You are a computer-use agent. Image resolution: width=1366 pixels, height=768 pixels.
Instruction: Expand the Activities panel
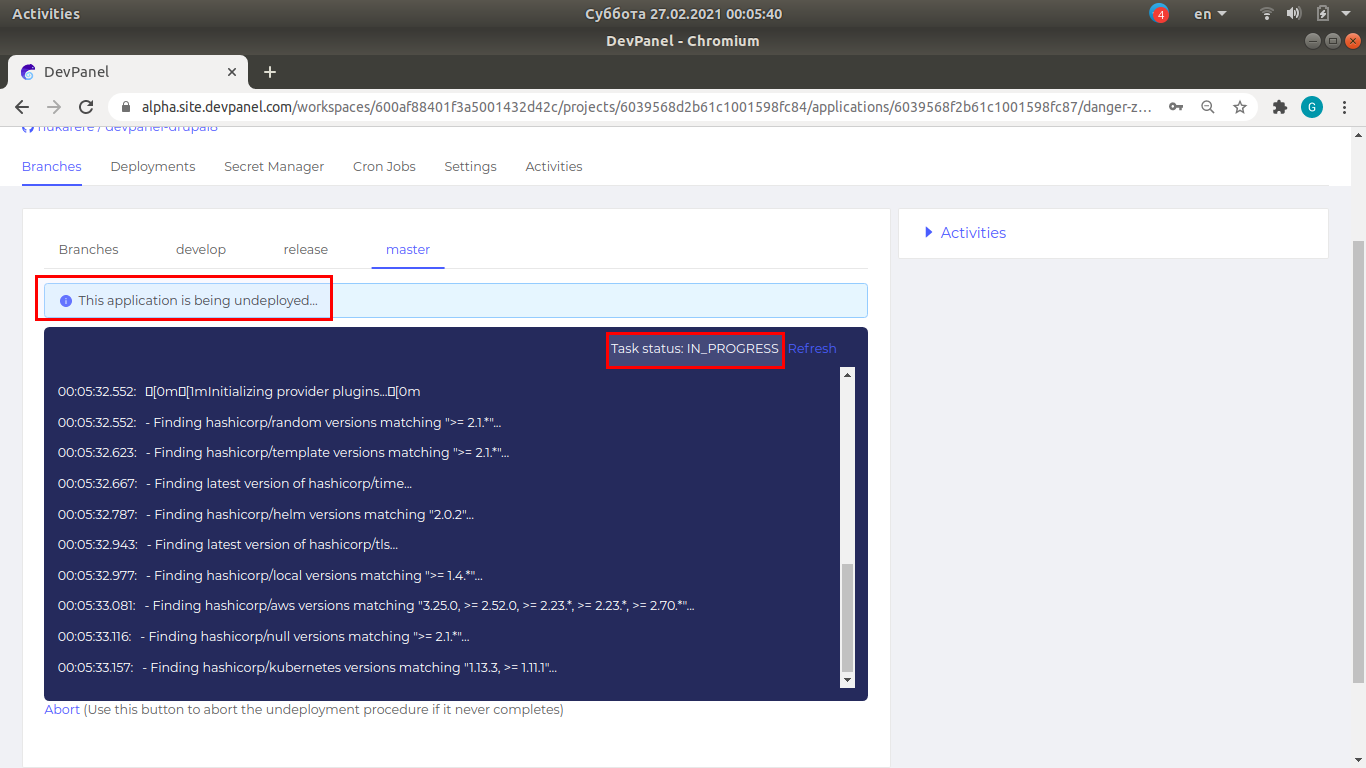tap(965, 233)
